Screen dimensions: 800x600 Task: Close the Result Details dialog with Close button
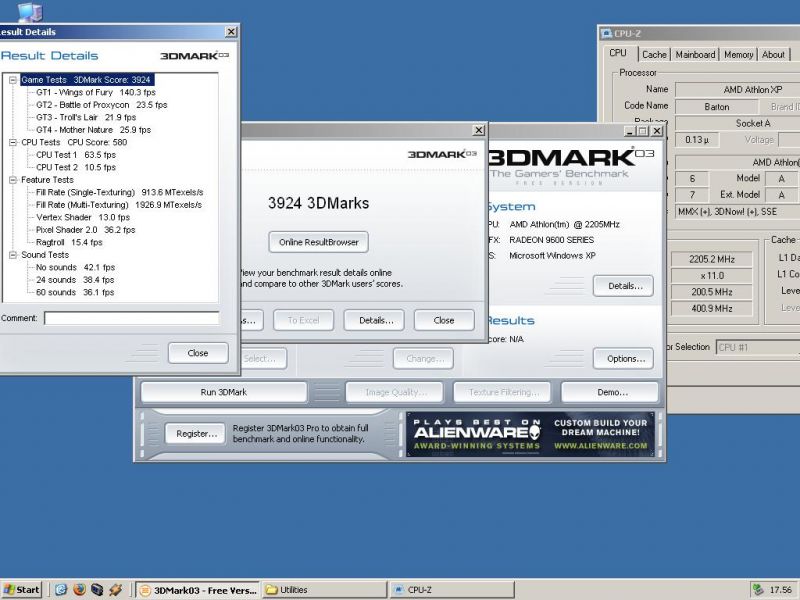[x=198, y=353]
